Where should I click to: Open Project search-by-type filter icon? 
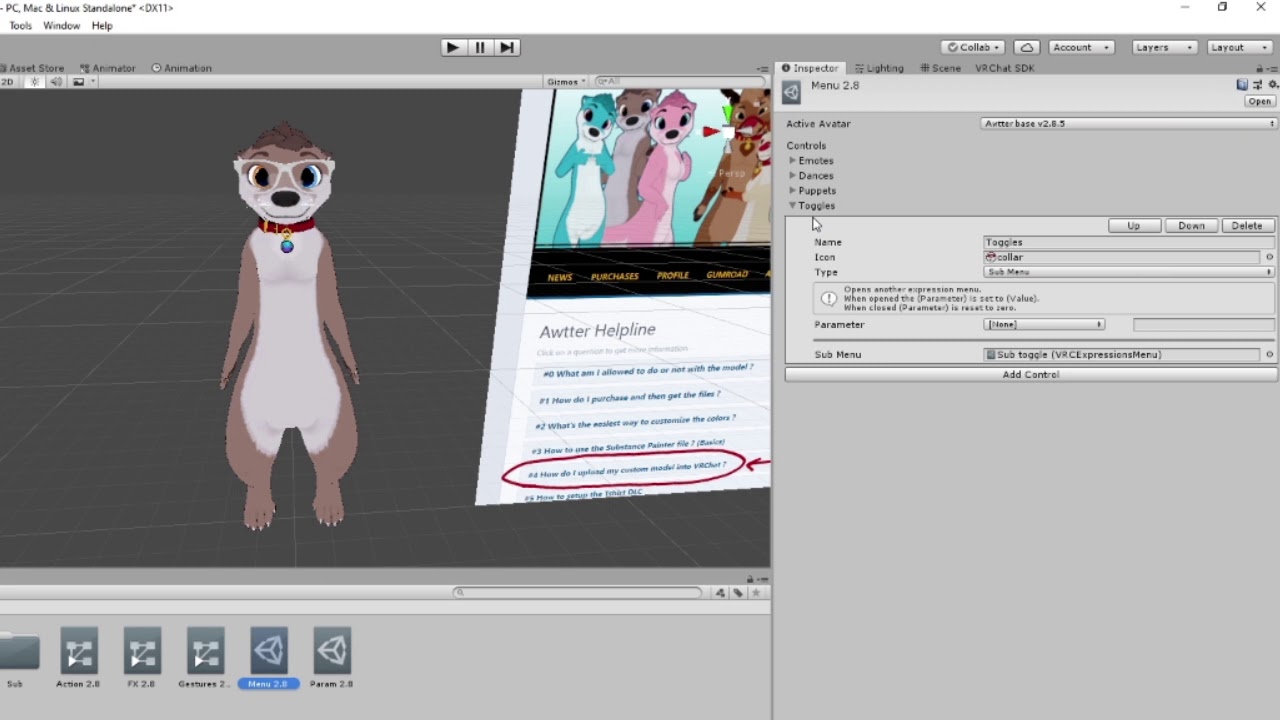tap(720, 592)
